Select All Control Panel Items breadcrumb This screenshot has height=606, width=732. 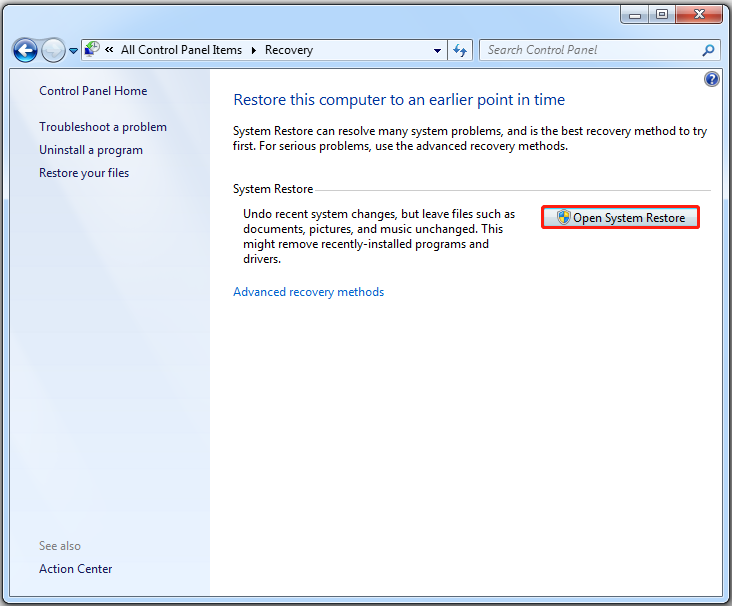point(182,50)
